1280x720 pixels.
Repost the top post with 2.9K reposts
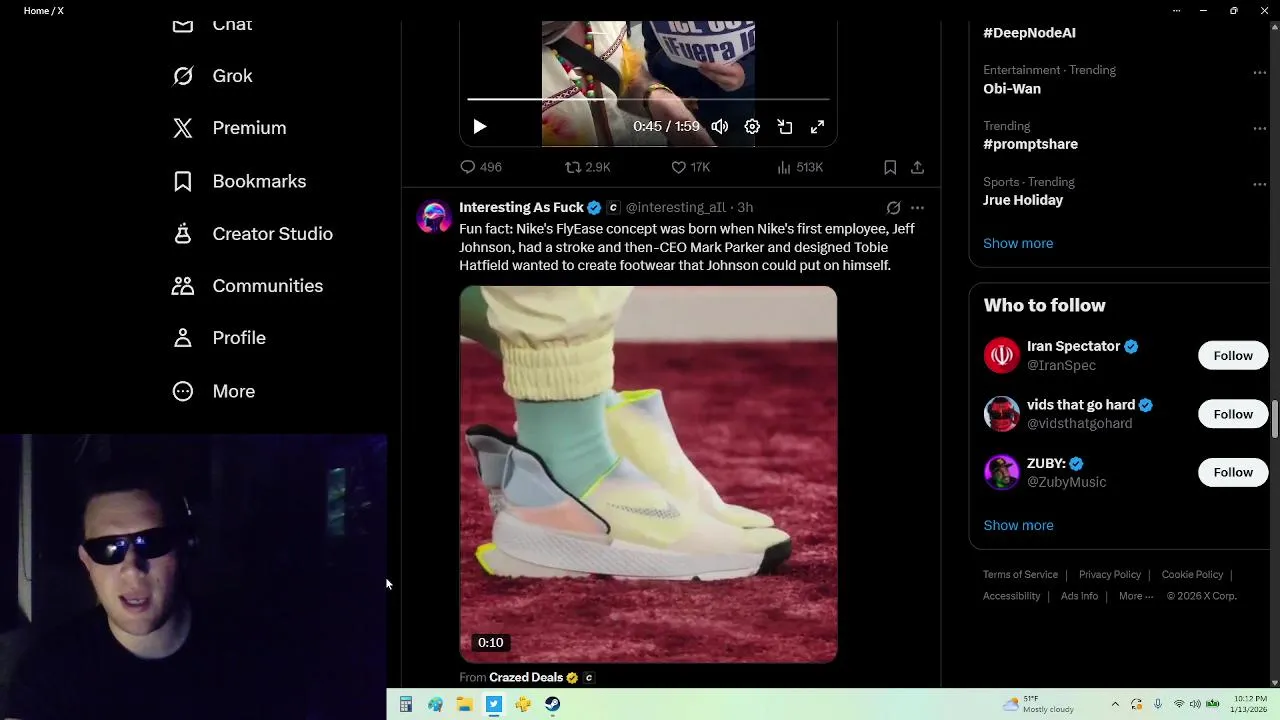(587, 167)
